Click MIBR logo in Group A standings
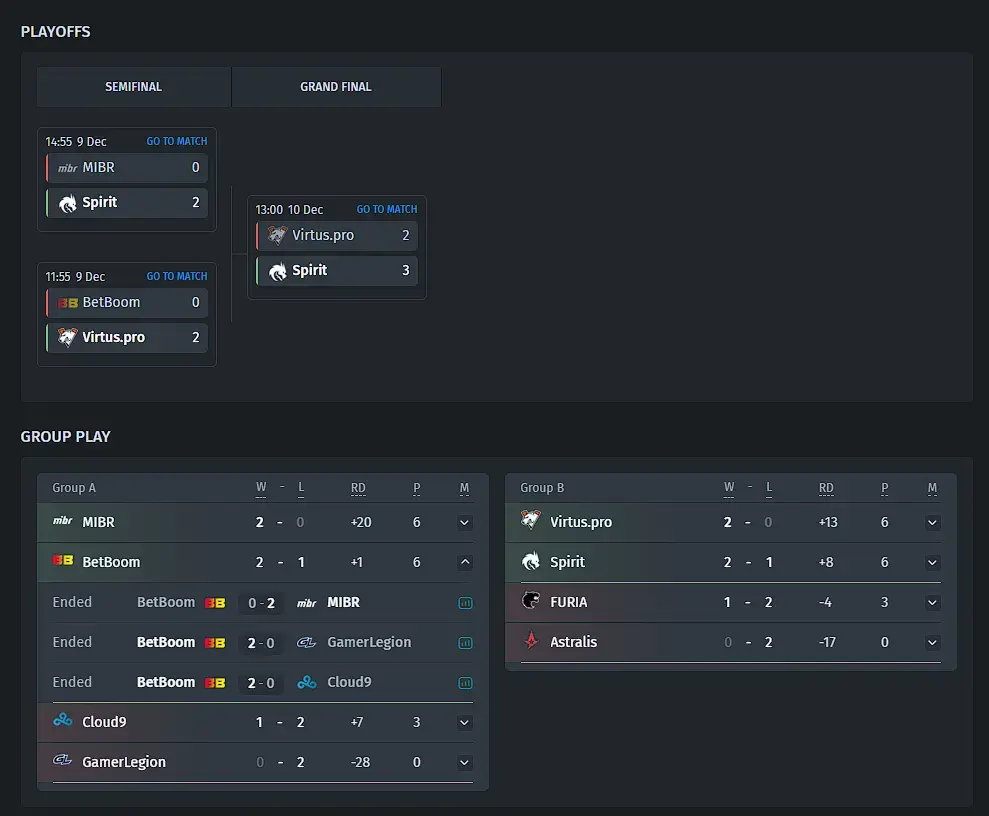 click(x=62, y=521)
